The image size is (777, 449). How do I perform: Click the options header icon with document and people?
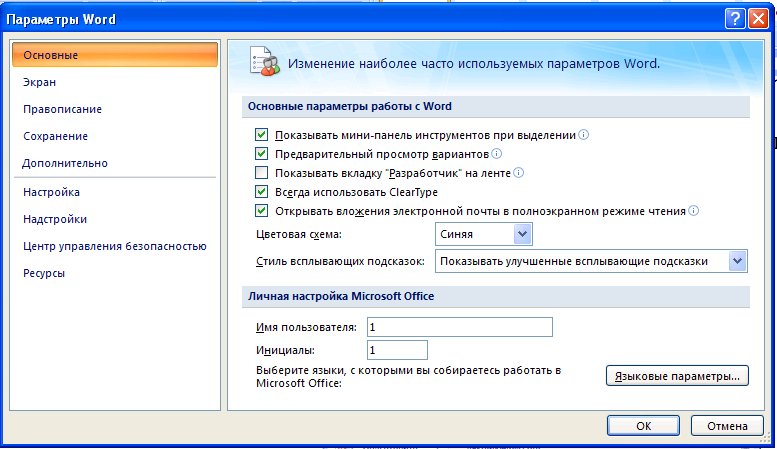pyautogui.click(x=265, y=61)
